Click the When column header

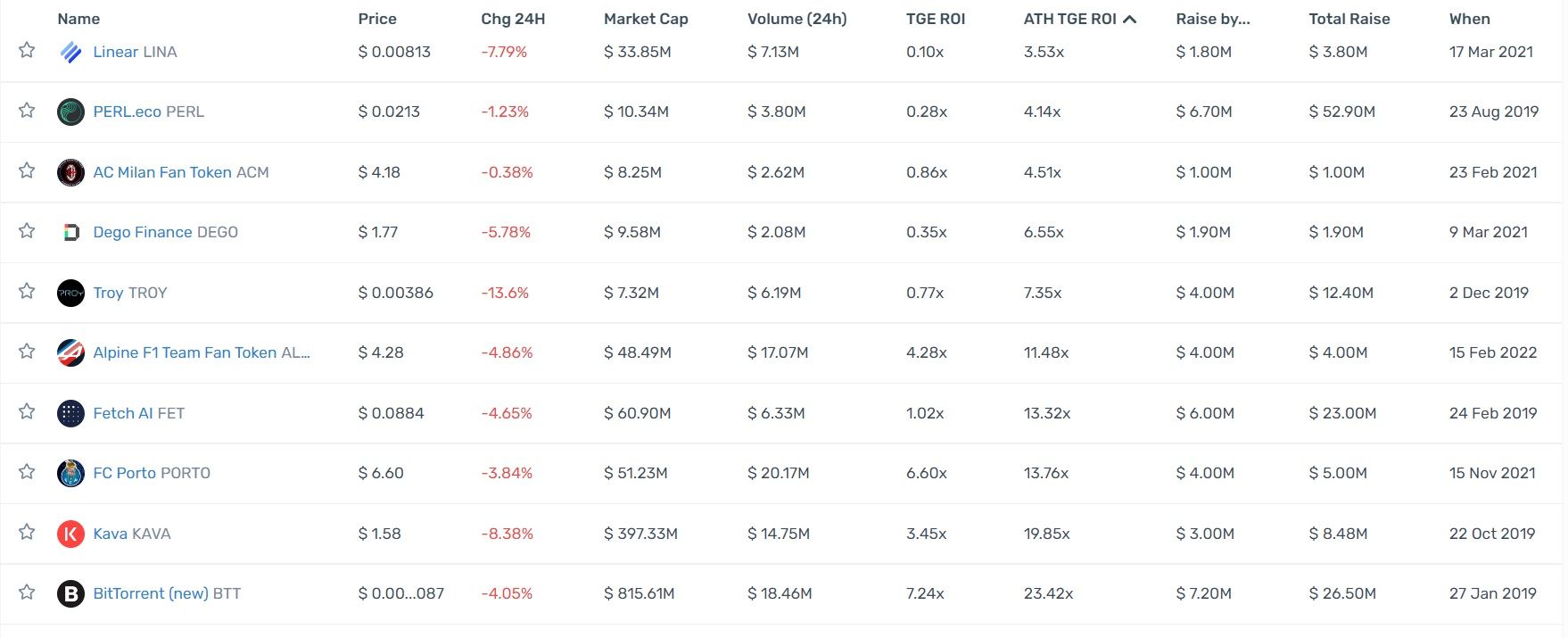[1469, 19]
